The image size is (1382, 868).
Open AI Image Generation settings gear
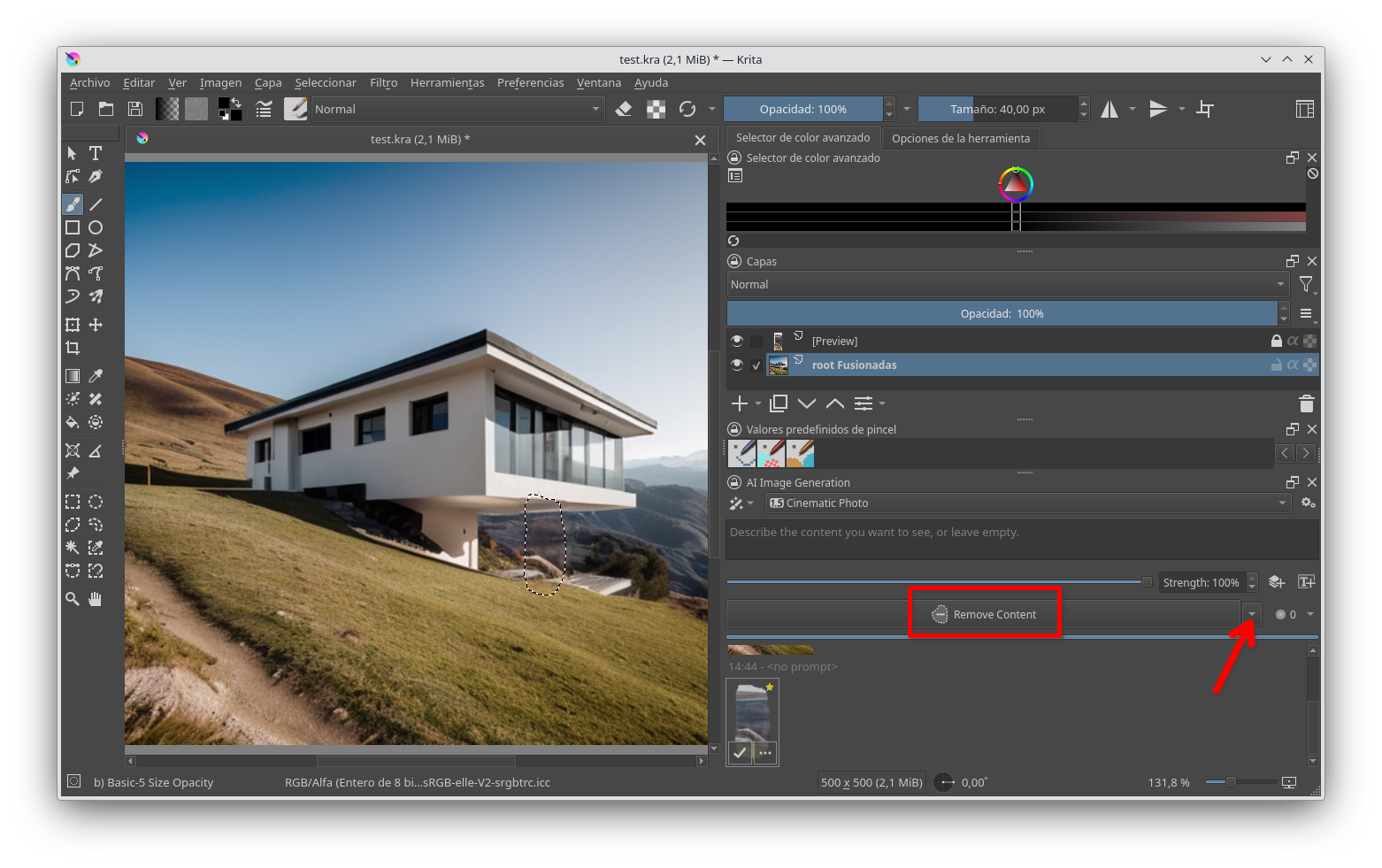click(x=1308, y=503)
